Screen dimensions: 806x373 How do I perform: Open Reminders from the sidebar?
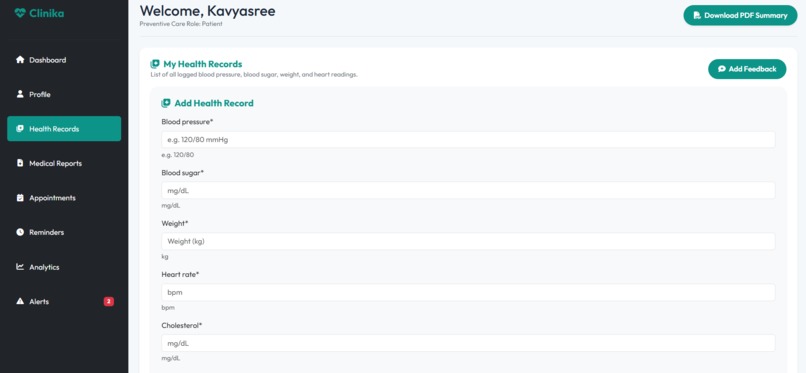64,232
